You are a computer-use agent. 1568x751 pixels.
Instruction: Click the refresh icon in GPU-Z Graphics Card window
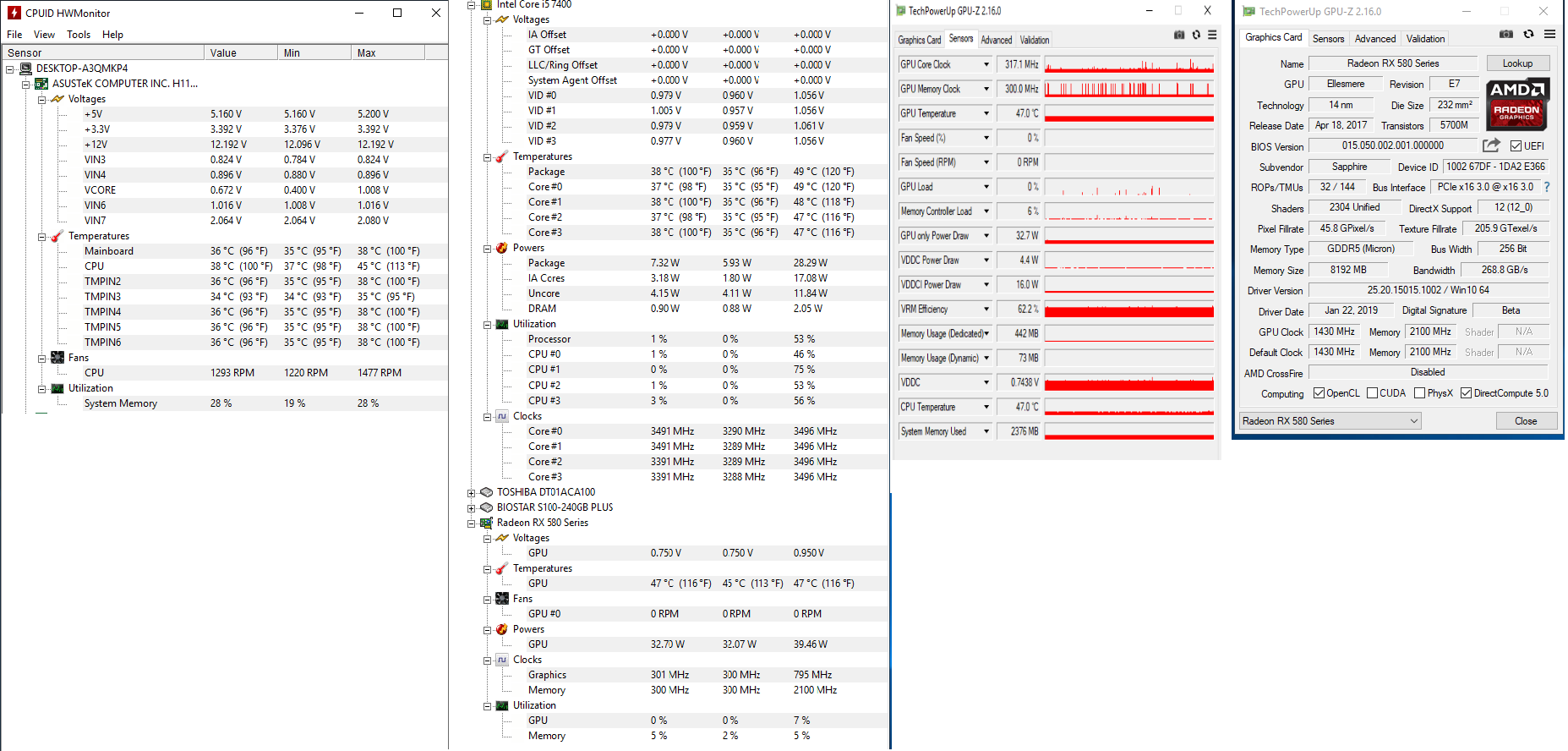[1528, 34]
